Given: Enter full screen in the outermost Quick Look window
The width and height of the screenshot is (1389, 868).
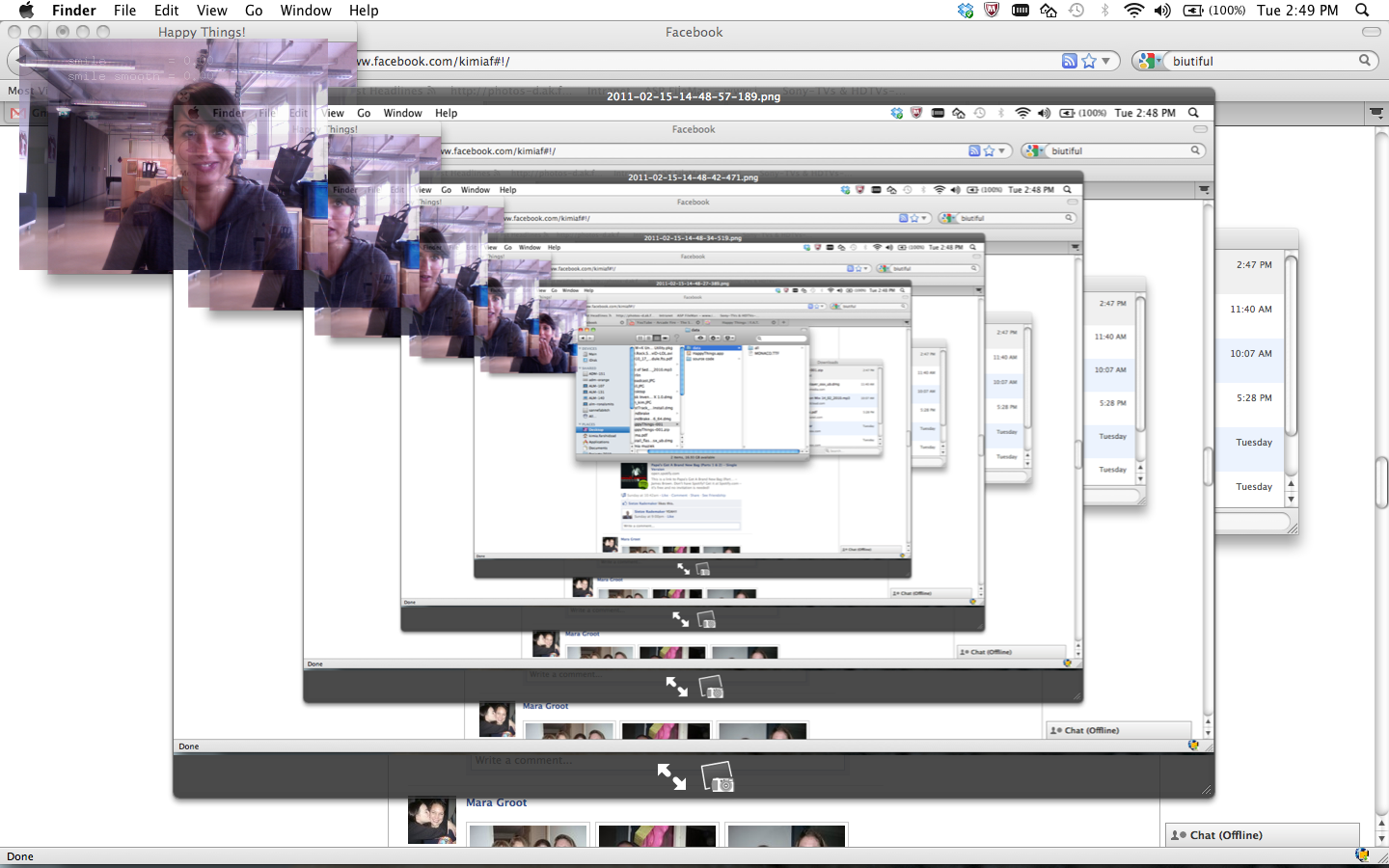Looking at the screenshot, I should pos(671,776).
